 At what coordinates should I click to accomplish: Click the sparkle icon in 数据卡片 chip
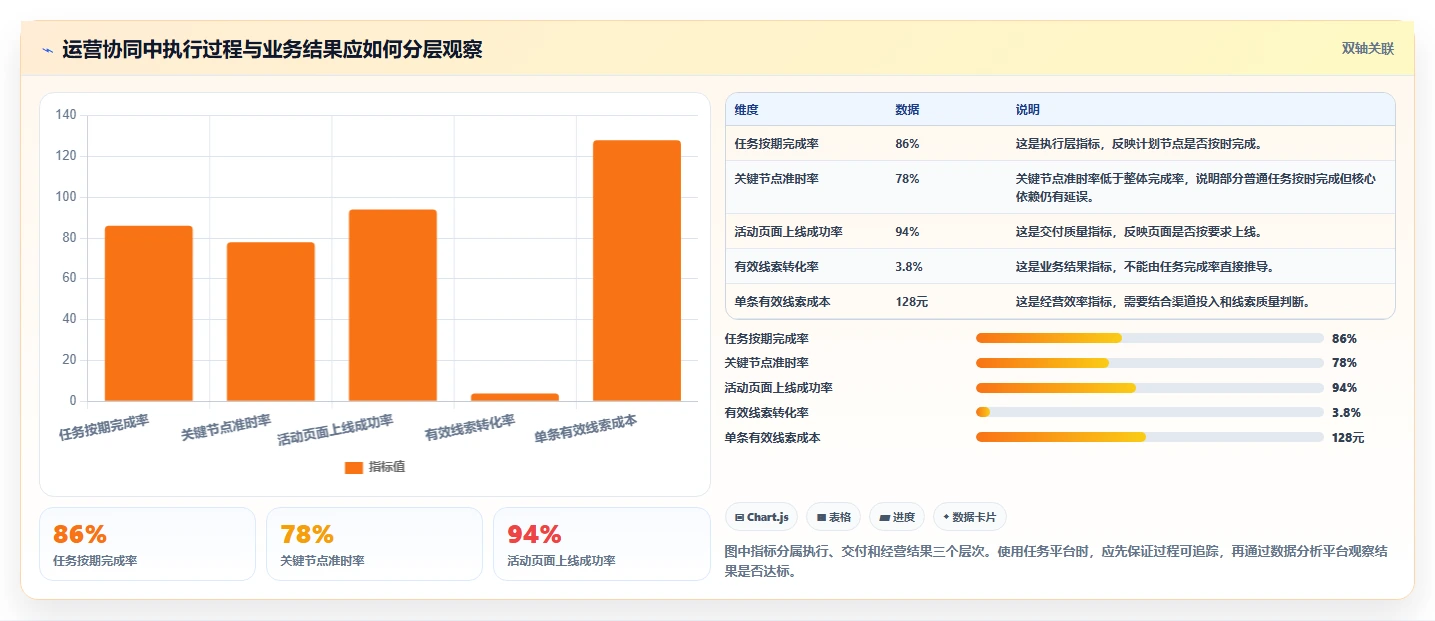pos(946,517)
